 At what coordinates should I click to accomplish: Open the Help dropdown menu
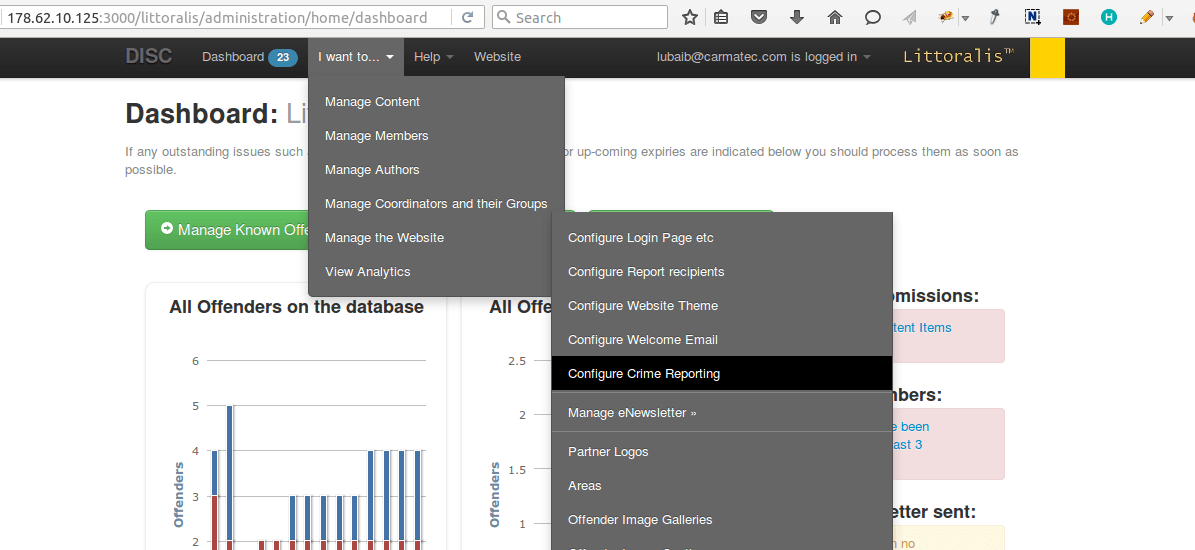pyautogui.click(x=434, y=57)
